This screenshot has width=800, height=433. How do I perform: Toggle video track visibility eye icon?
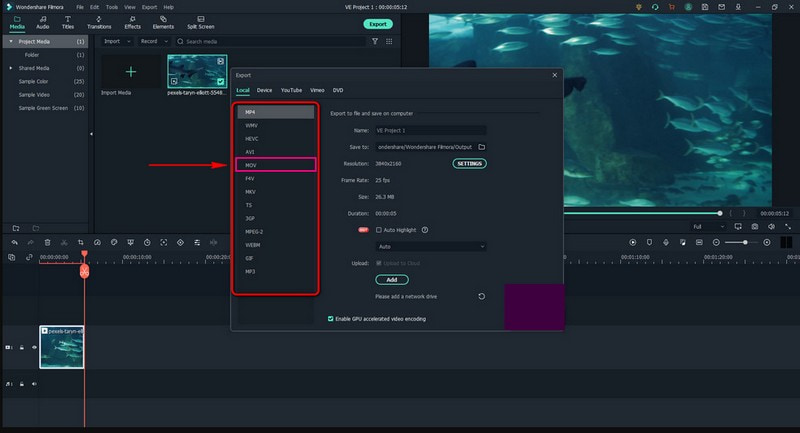tap(35, 347)
